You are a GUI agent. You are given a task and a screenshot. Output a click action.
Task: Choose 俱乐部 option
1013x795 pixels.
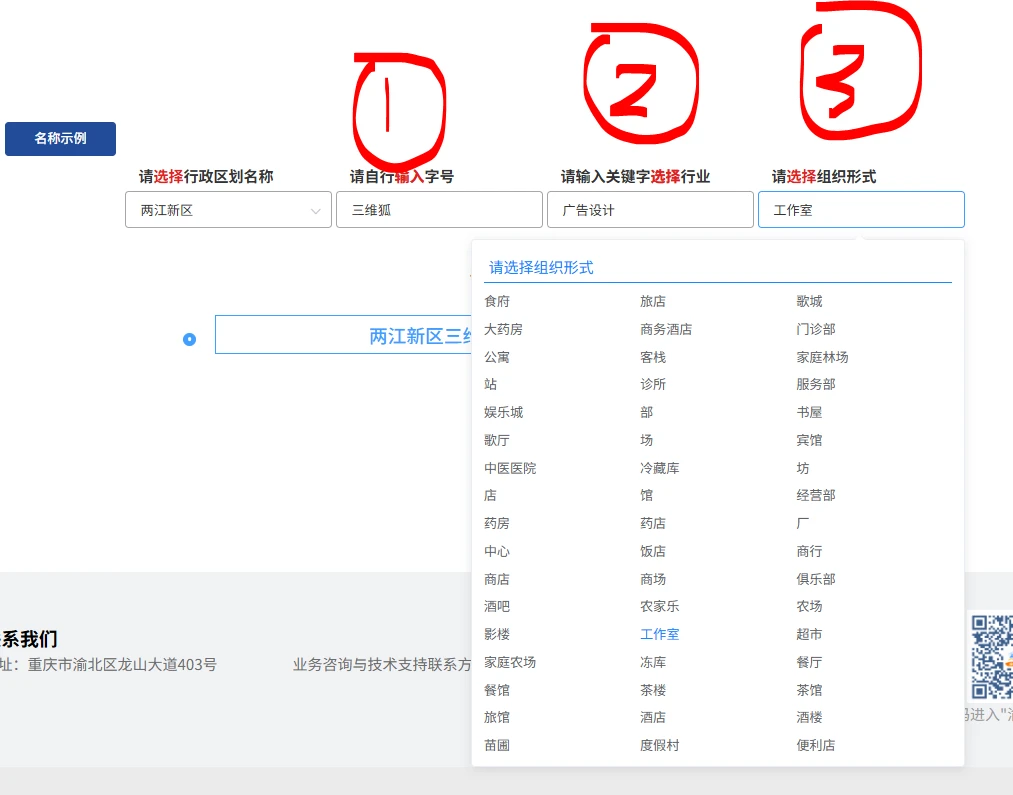(816, 579)
